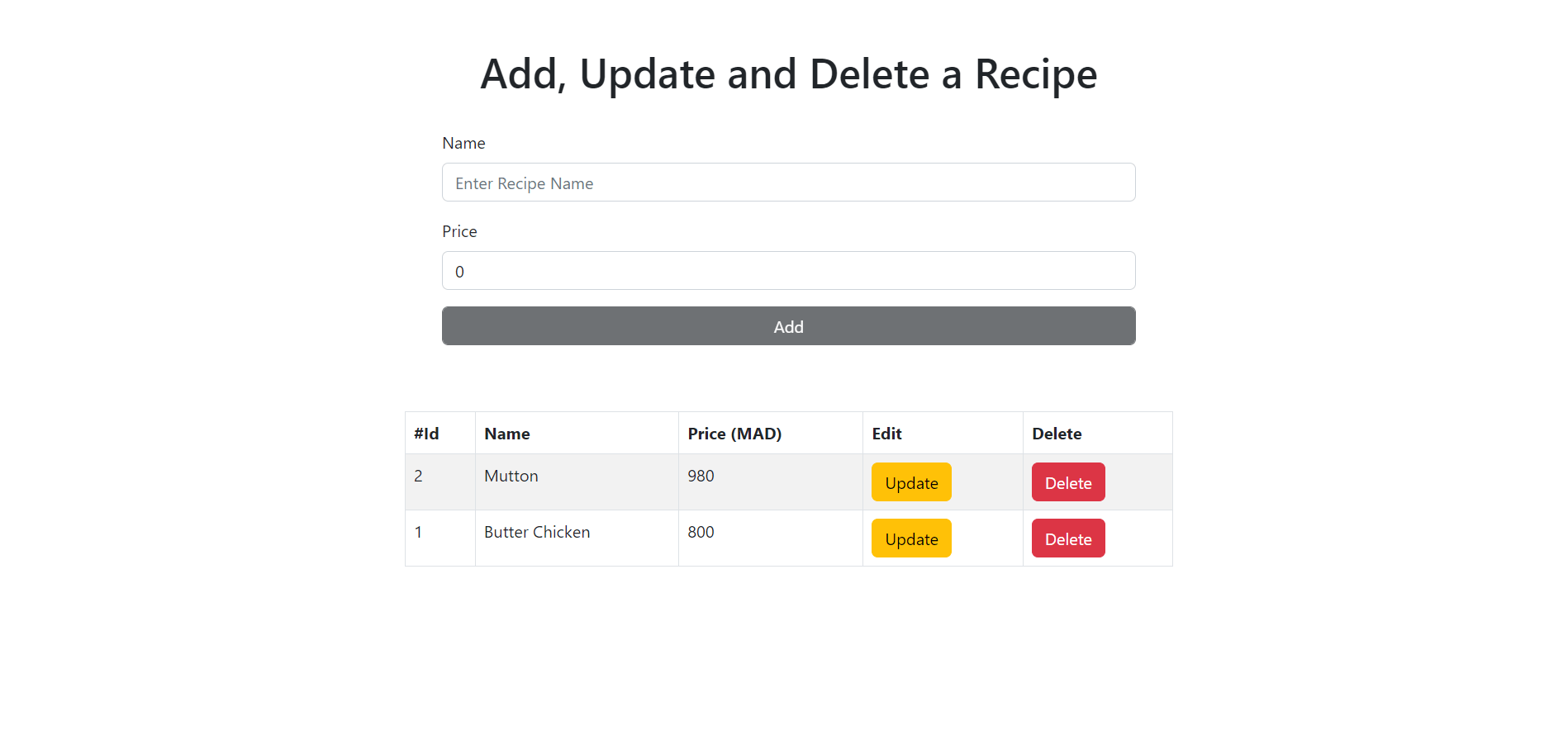
Task: Click the Delete column header
Action: 1057,433
